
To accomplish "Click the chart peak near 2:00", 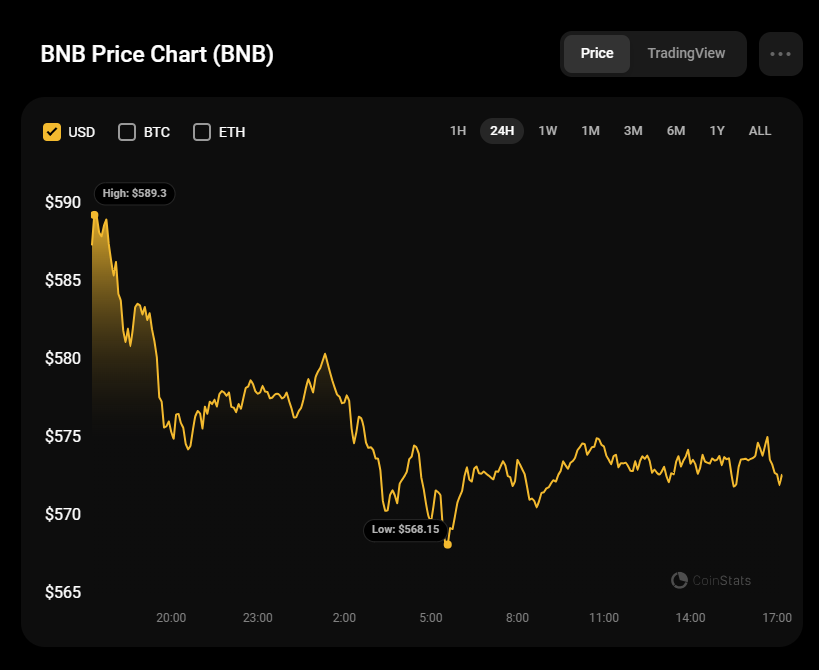I will (x=325, y=355).
